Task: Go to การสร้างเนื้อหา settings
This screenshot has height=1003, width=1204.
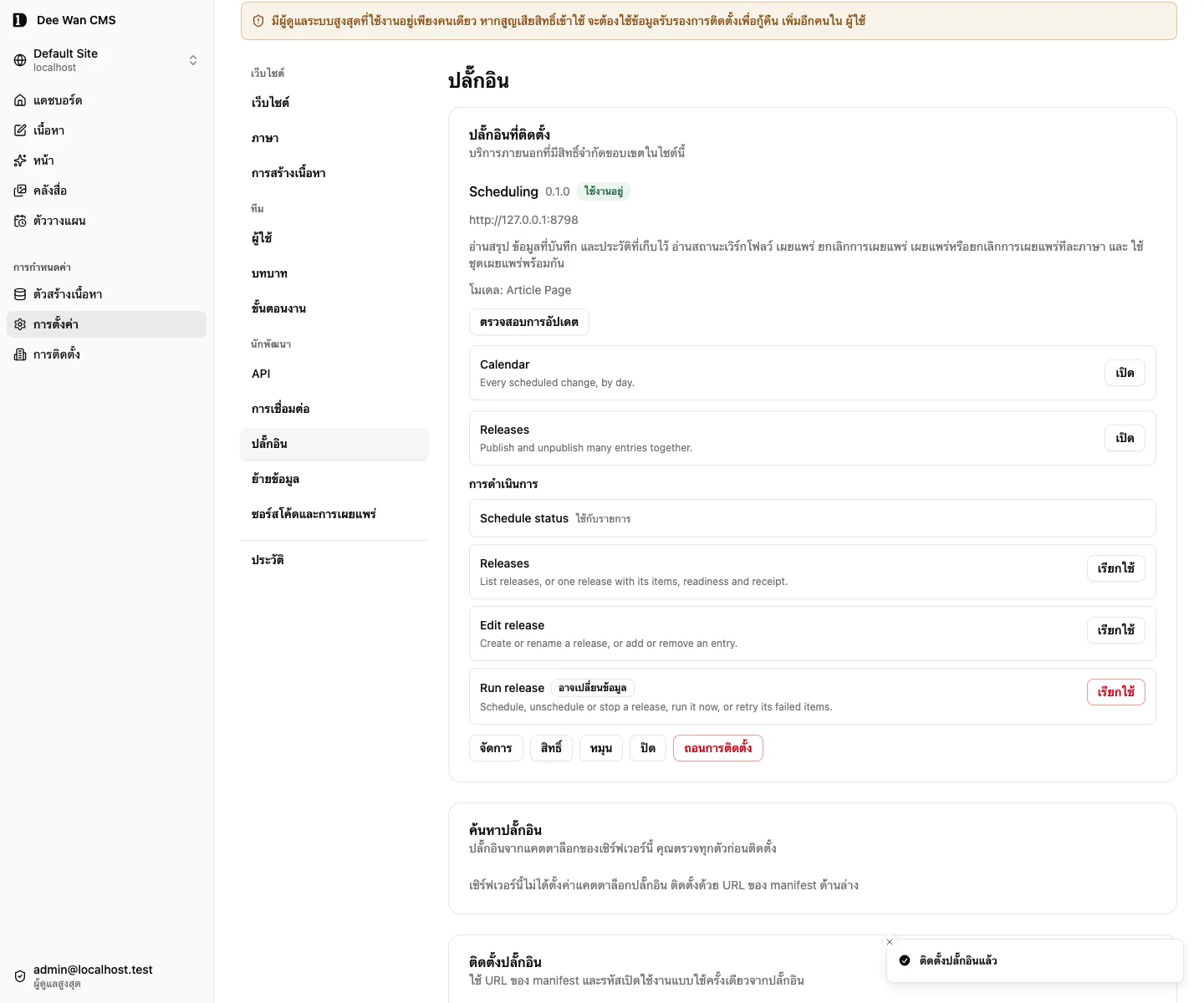Action: click(334, 173)
